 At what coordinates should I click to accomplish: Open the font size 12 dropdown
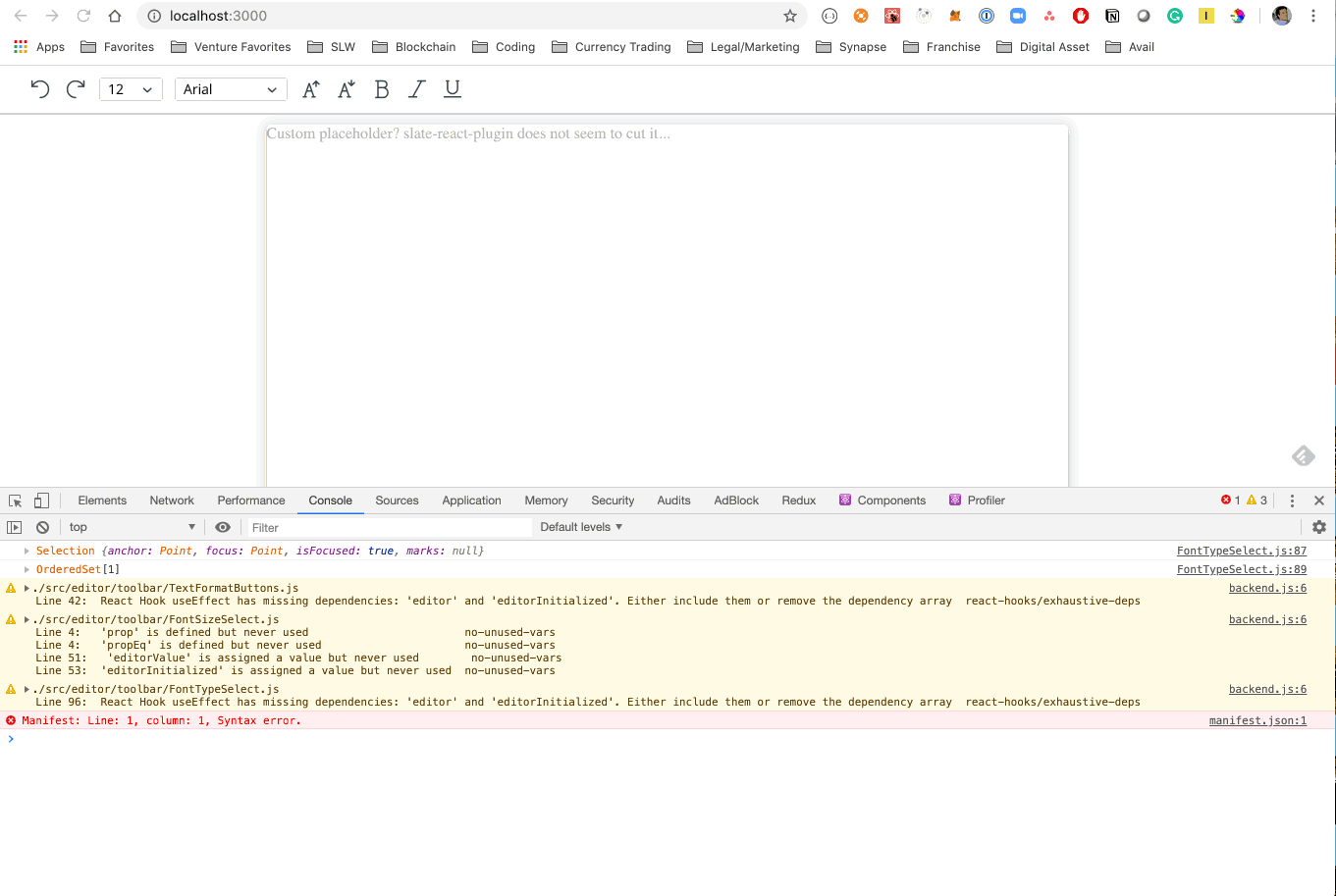click(x=131, y=89)
